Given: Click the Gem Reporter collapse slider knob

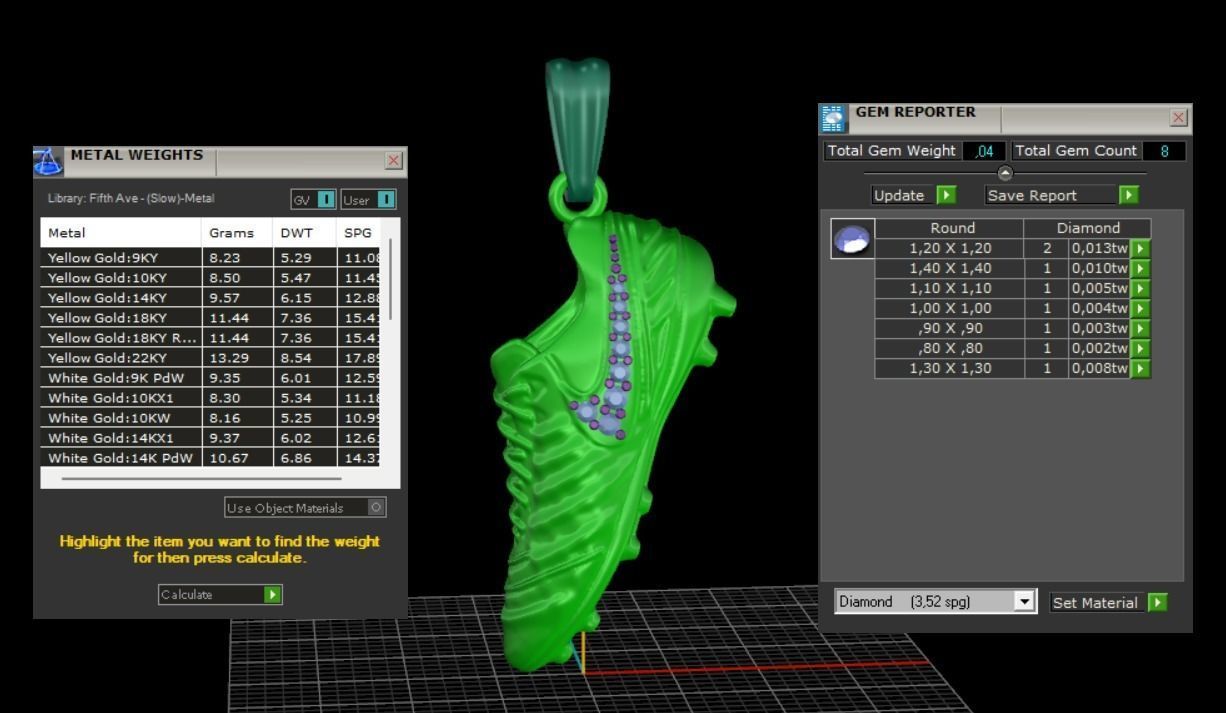Looking at the screenshot, I should click(1005, 173).
